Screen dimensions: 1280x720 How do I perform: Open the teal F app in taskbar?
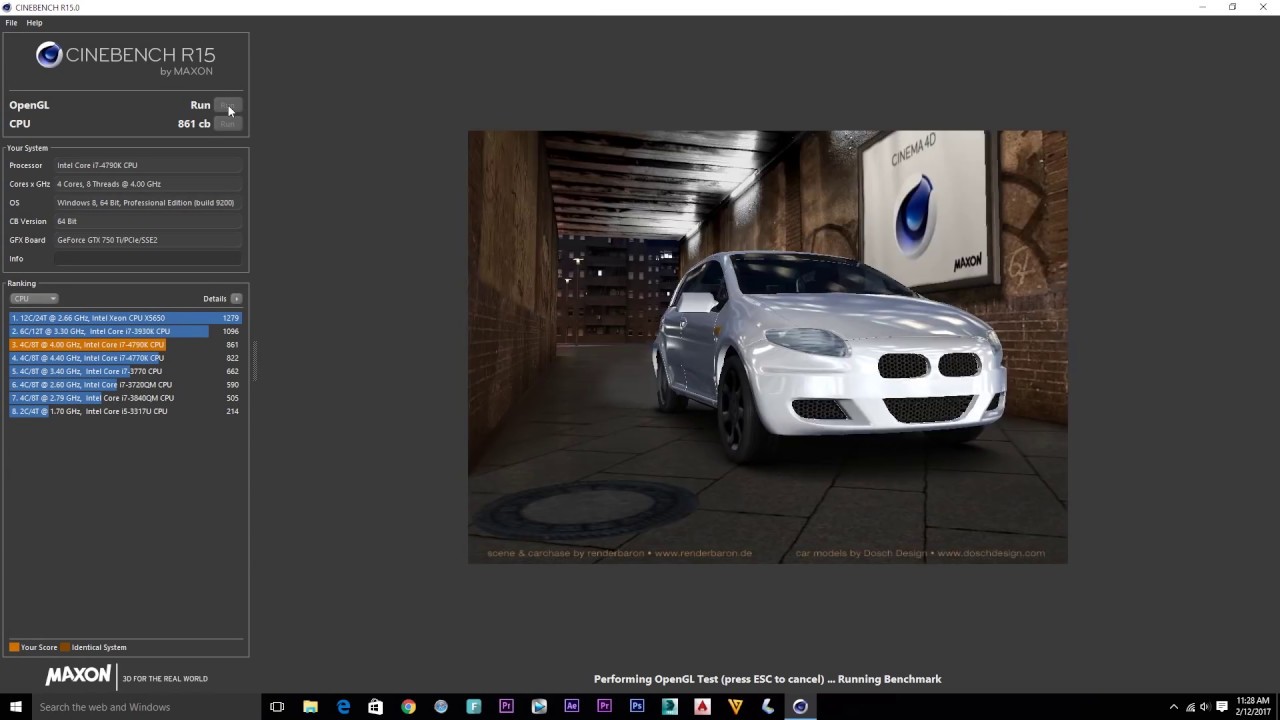point(473,707)
